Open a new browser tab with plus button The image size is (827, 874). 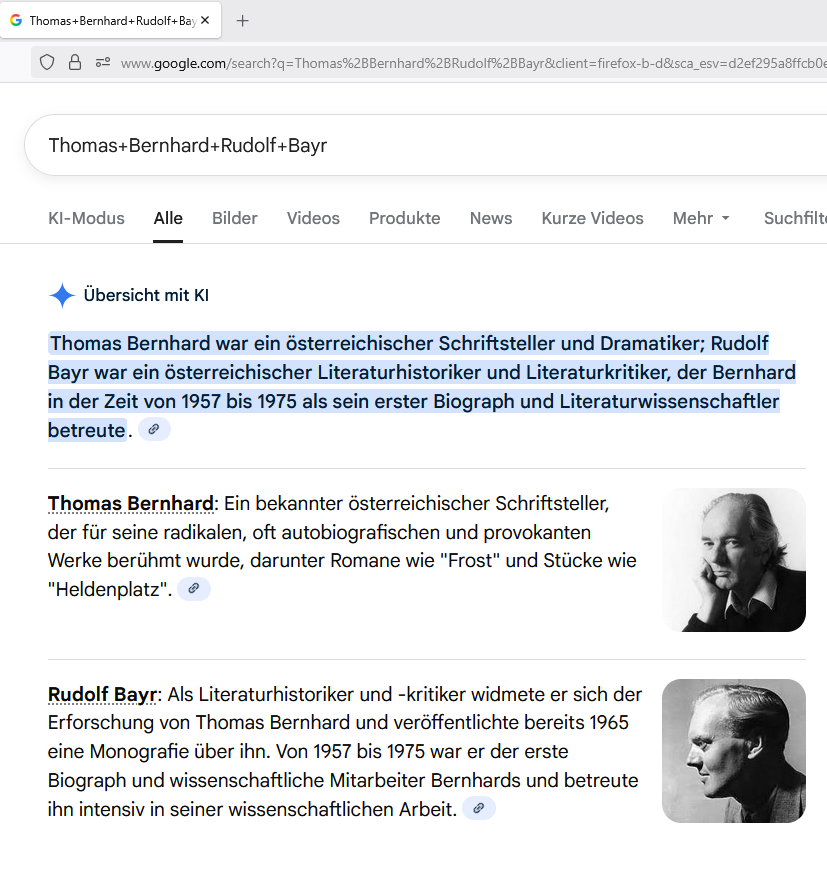242,20
